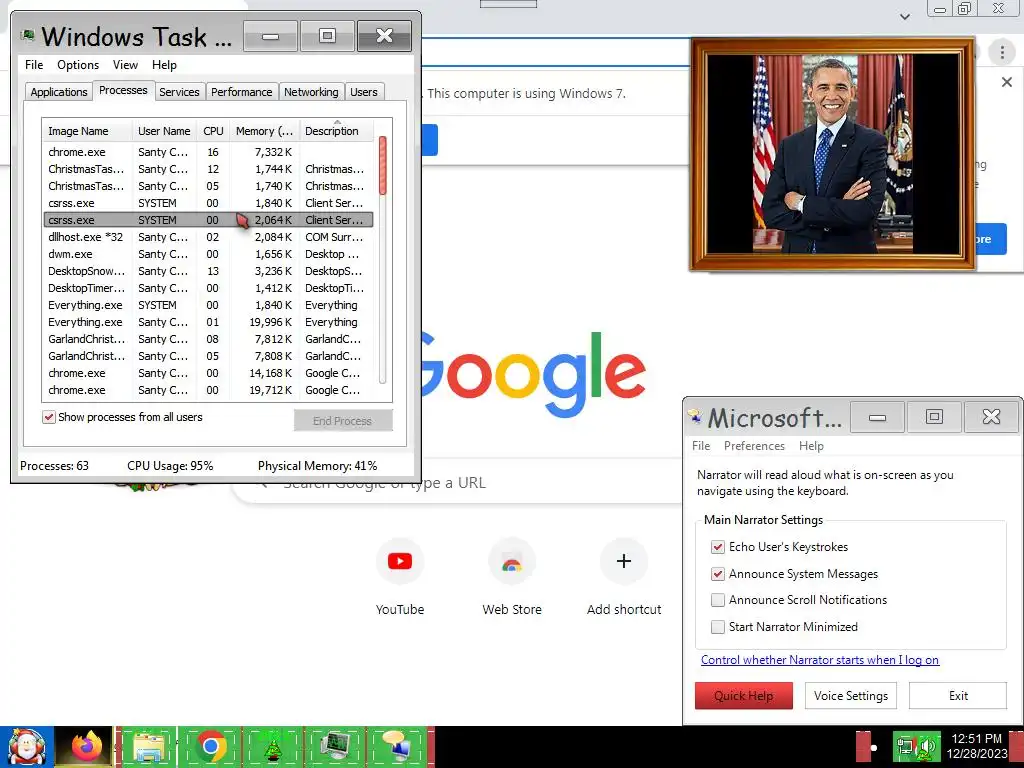This screenshot has width=1024, height=768.
Task: Sort by the Image Name column header
Action: pyautogui.click(x=87, y=131)
